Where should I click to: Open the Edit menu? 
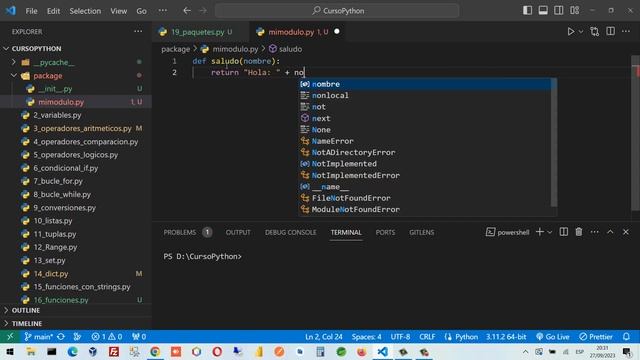pyautogui.click(x=53, y=11)
